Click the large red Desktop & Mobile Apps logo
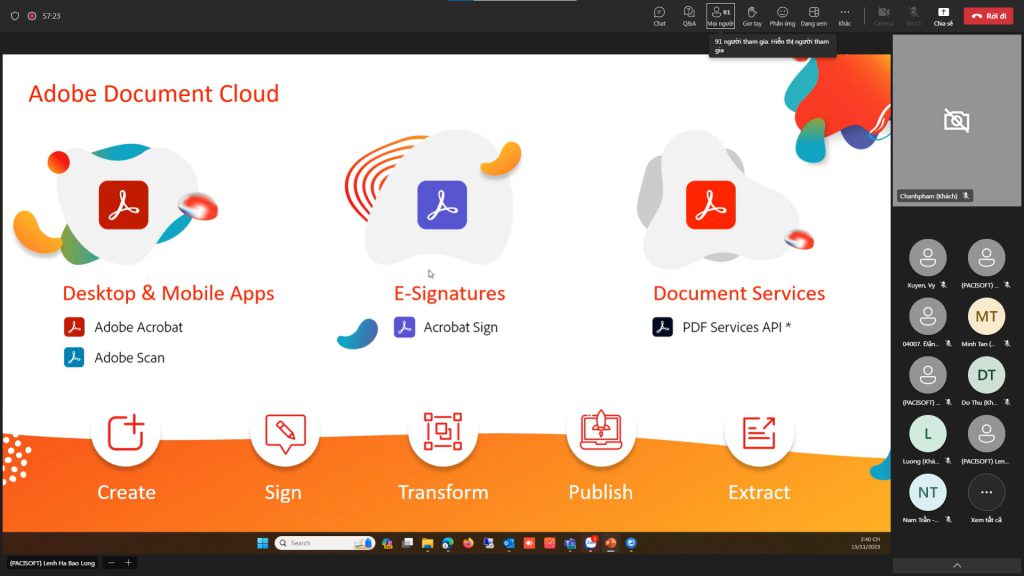The height and width of the screenshot is (576, 1024). (x=123, y=205)
